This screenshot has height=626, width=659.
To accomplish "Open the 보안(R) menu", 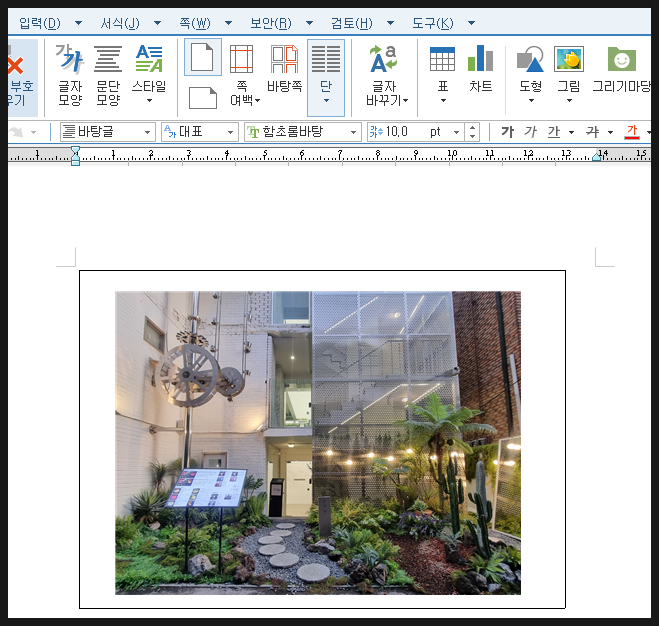I will [x=271, y=23].
